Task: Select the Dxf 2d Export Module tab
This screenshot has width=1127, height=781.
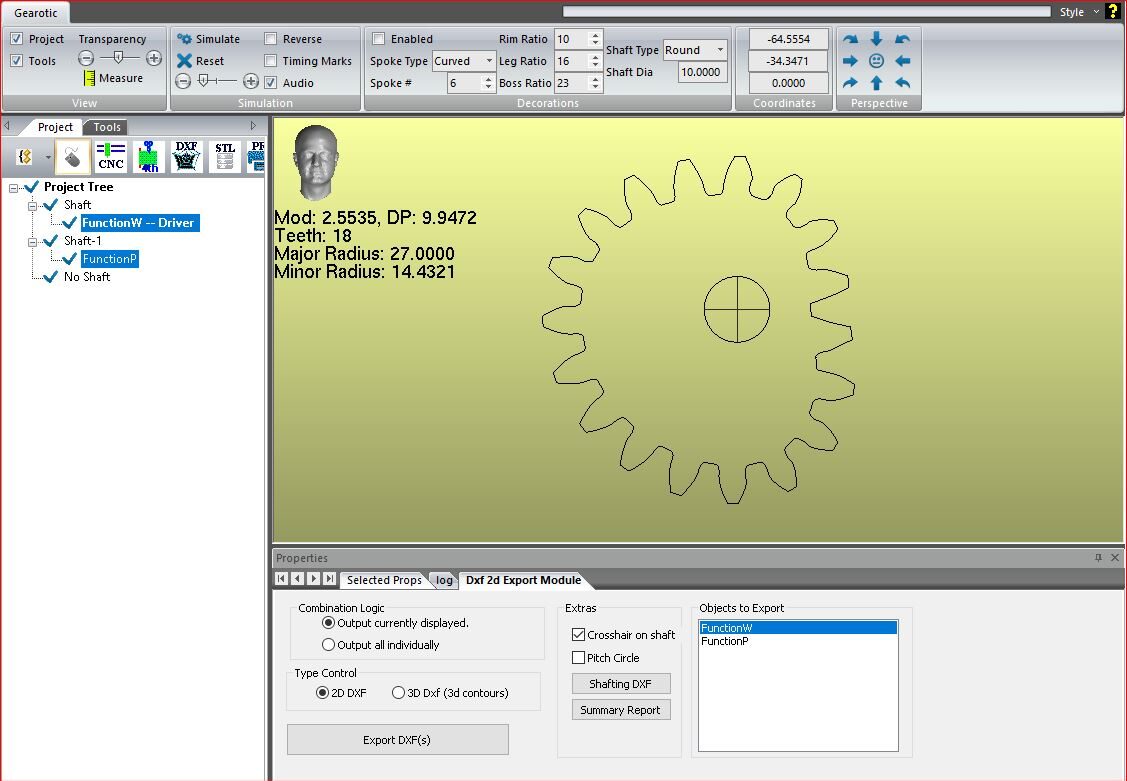Action: tap(523, 580)
